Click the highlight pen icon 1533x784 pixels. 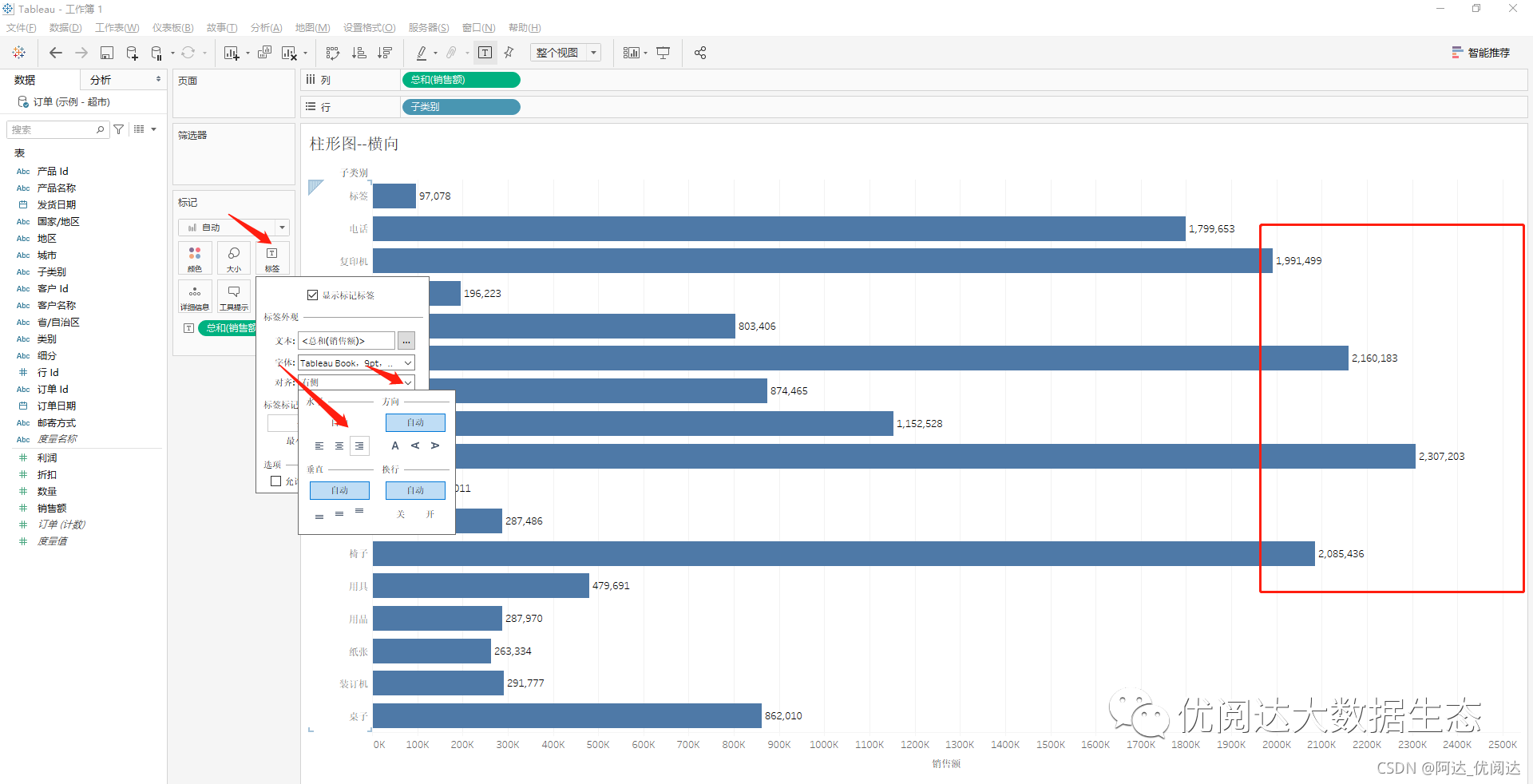pos(422,53)
